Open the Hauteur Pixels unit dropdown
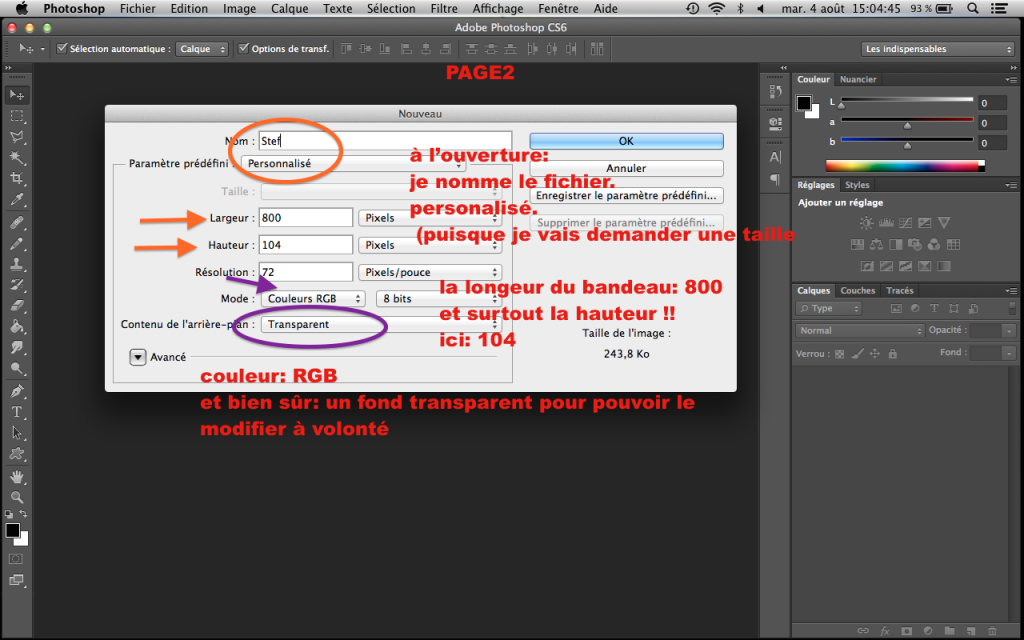Viewport: 1024px width, 640px height. click(430, 245)
